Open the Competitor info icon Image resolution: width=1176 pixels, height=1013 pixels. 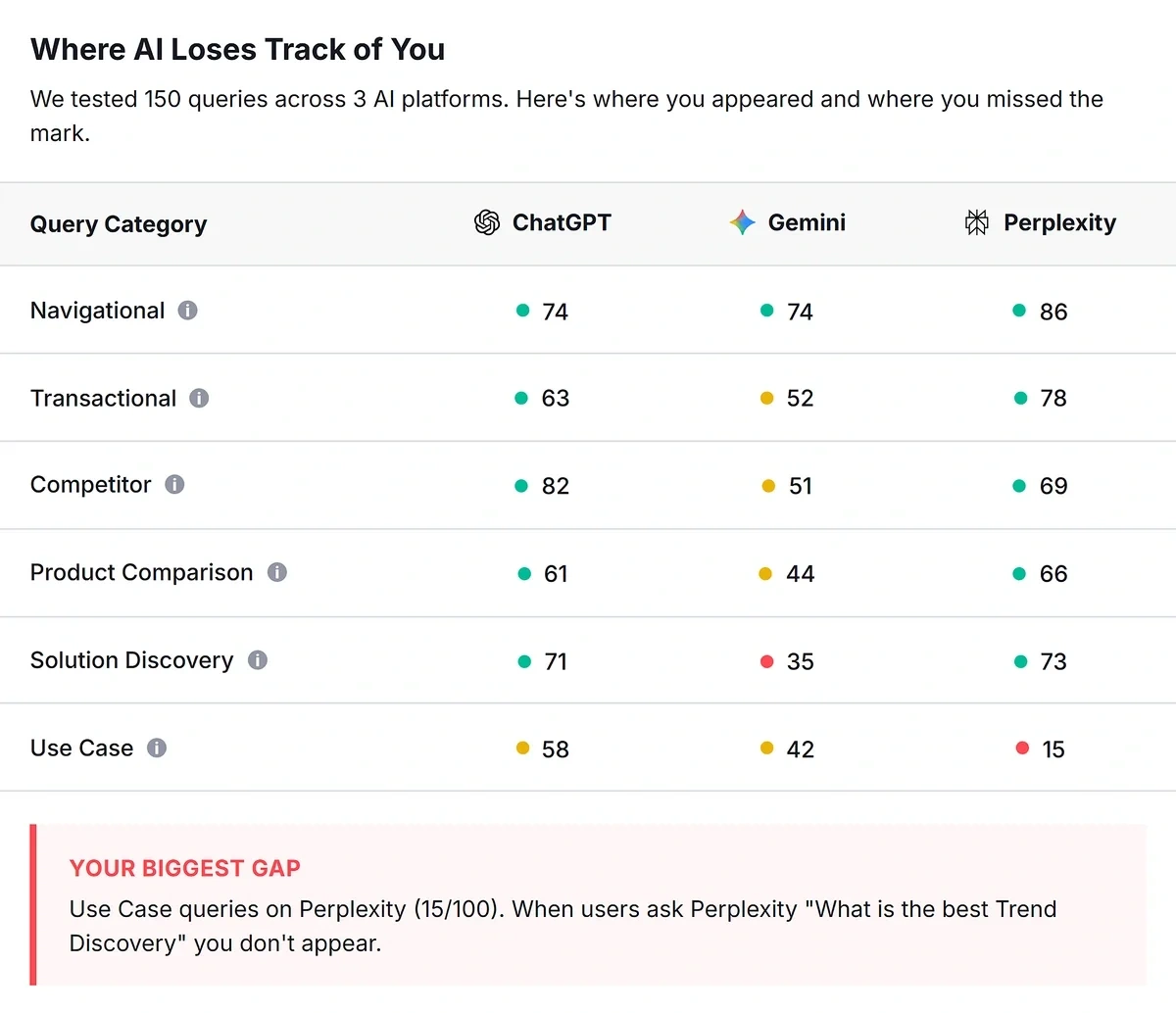174,485
